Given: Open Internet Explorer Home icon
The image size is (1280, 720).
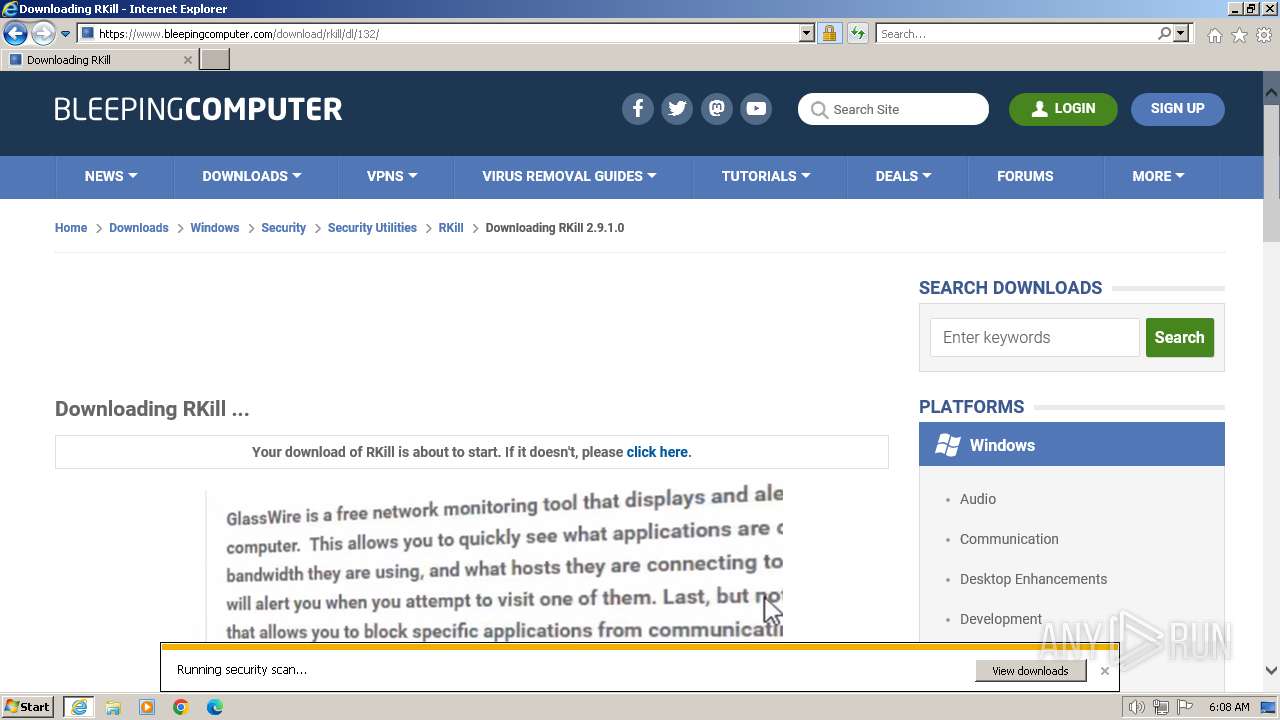Looking at the screenshot, I should [1214, 35].
